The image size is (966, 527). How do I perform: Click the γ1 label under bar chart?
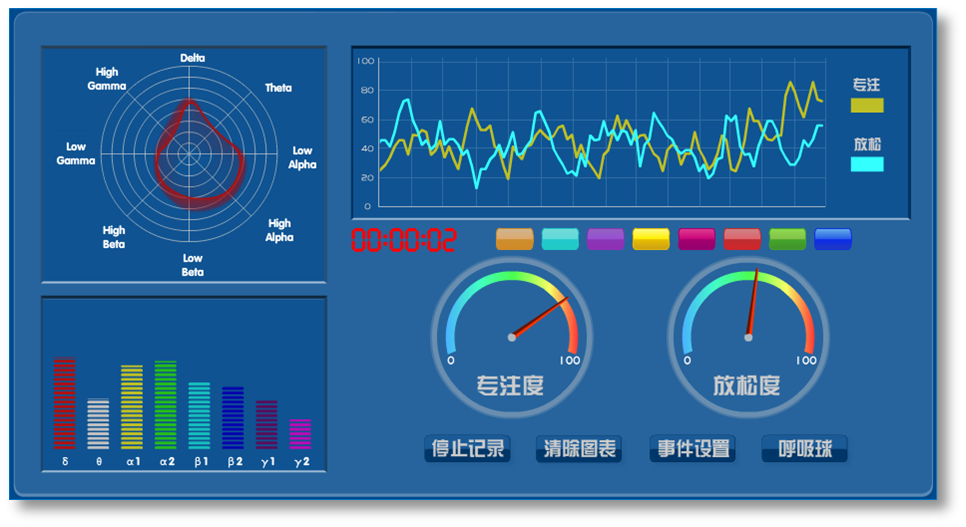[268, 462]
